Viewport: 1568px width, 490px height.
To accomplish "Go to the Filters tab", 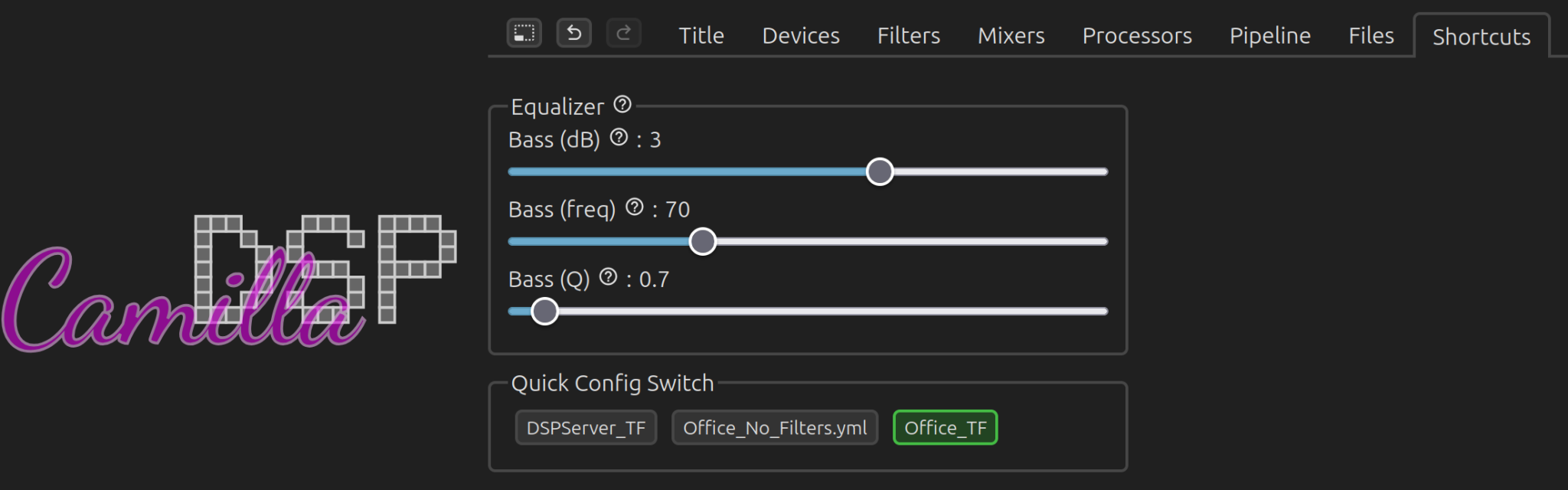I will point(909,35).
